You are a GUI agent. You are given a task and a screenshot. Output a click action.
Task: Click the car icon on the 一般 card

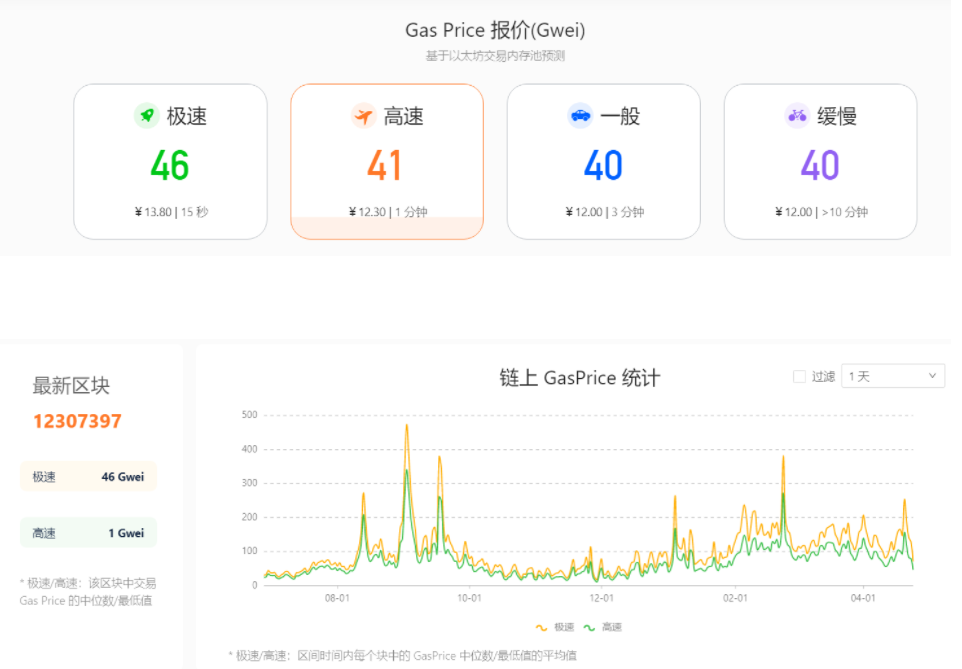[x=578, y=115]
